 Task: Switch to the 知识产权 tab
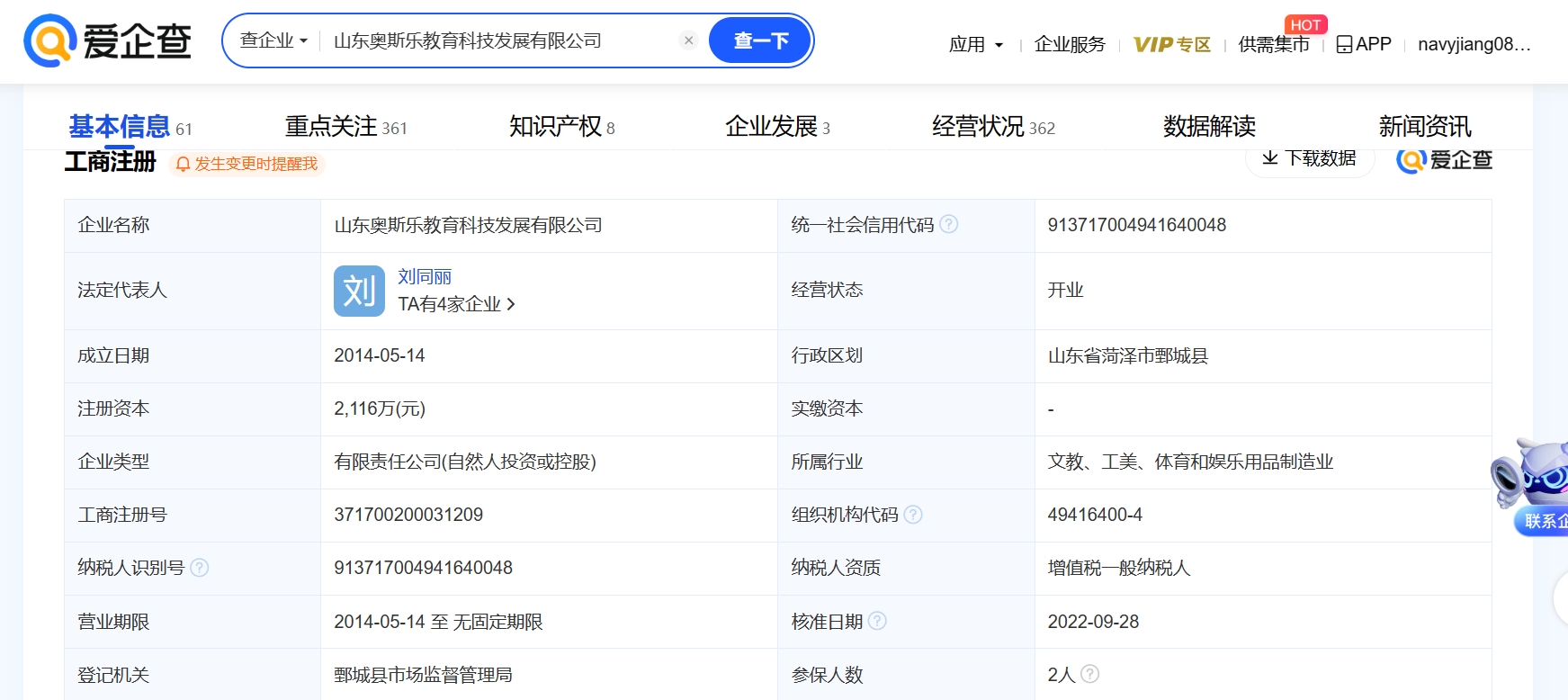[561, 127]
